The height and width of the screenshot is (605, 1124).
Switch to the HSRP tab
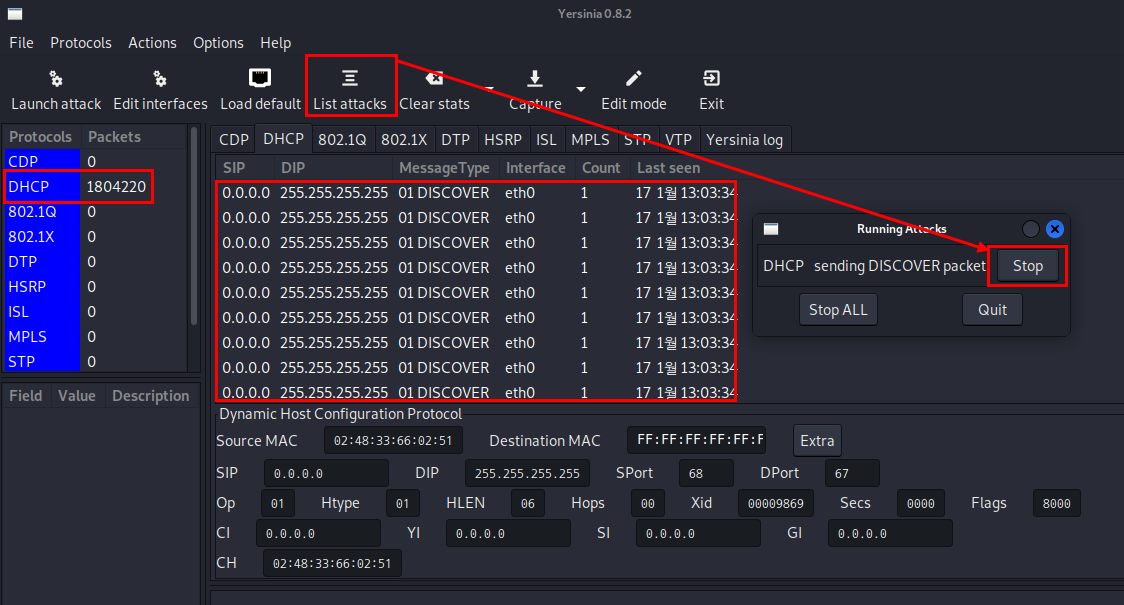point(503,140)
